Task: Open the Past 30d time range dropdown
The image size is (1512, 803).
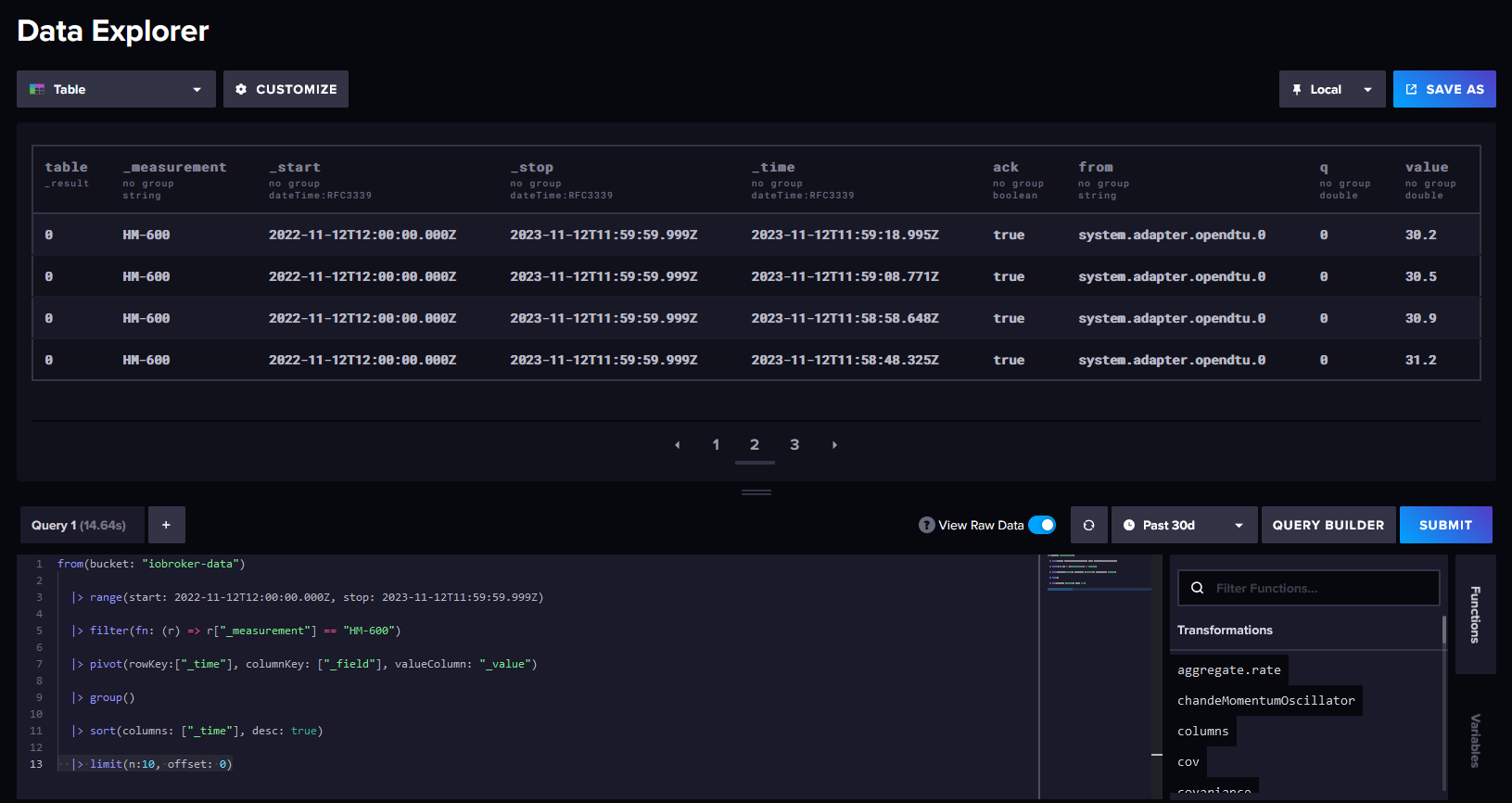Action: (1185, 525)
